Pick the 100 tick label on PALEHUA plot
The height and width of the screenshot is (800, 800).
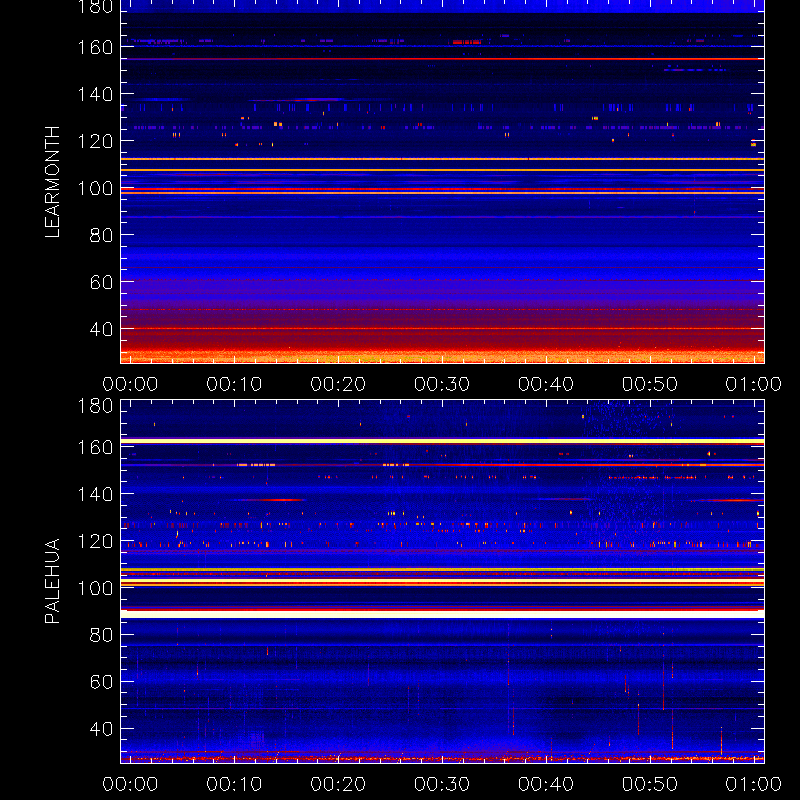95,588
